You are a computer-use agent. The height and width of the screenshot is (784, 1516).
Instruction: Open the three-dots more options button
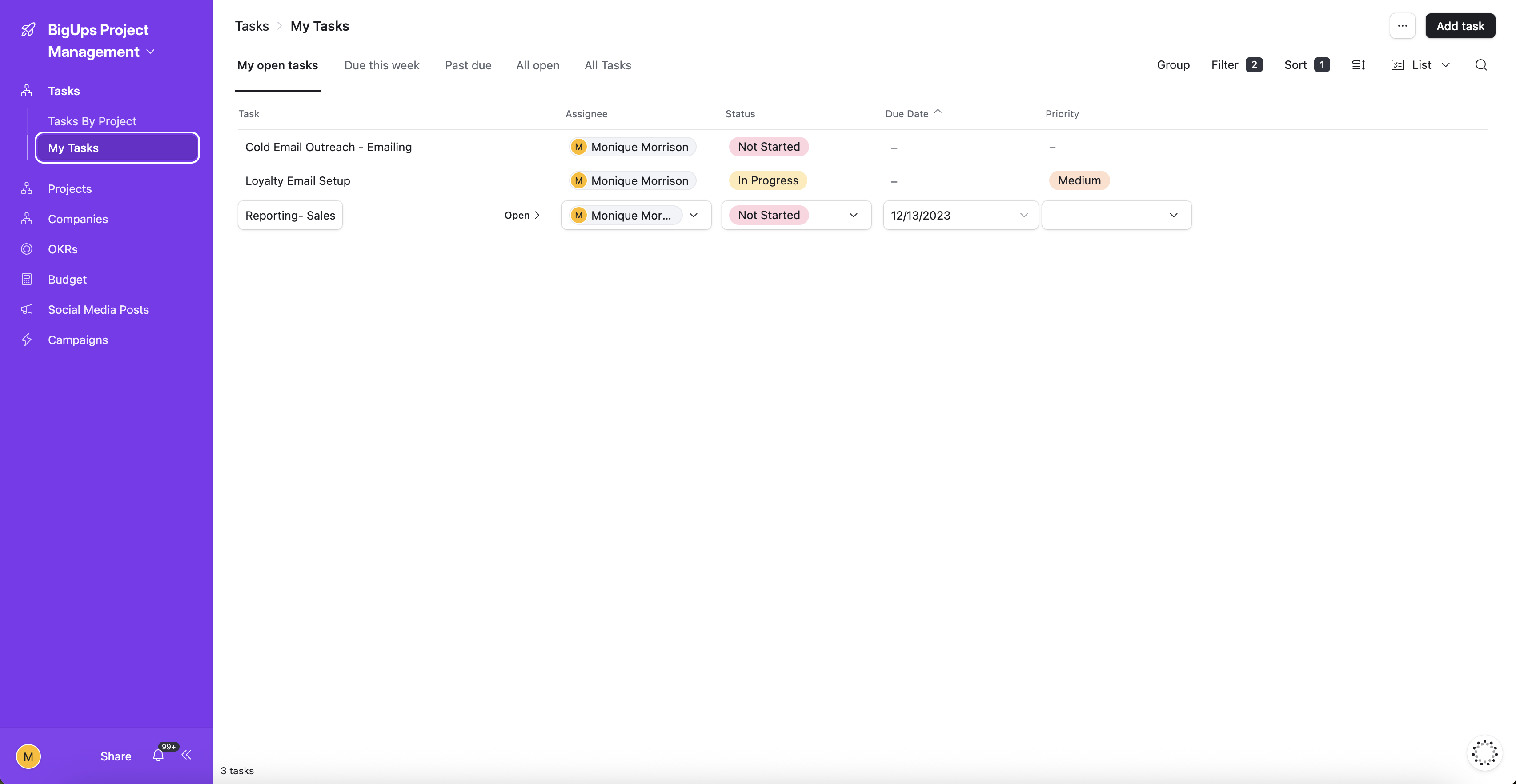(x=1403, y=26)
